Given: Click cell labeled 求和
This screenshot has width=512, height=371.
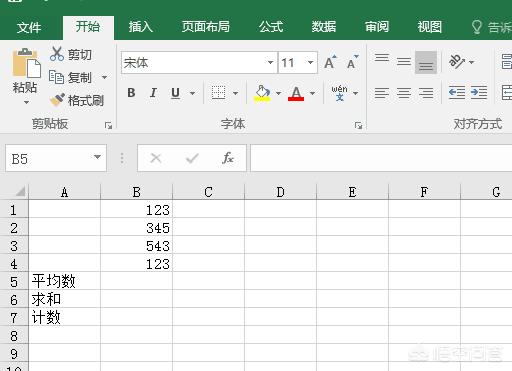Looking at the screenshot, I should [x=65, y=299].
